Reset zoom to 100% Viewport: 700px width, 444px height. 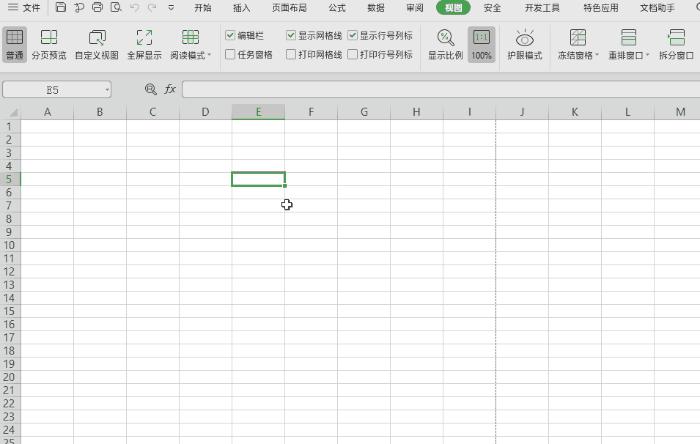pos(481,44)
